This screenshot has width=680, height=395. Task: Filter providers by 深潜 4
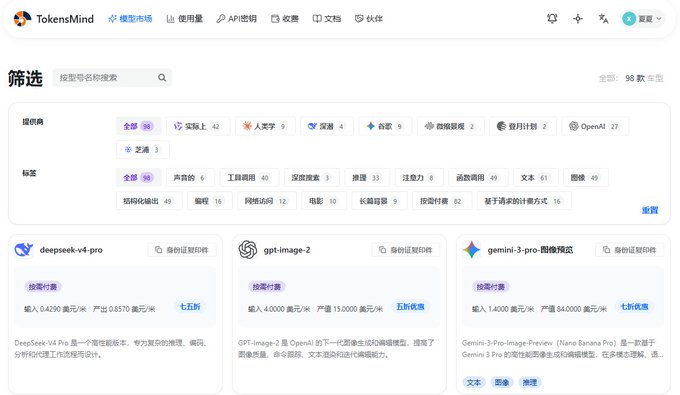click(327, 126)
